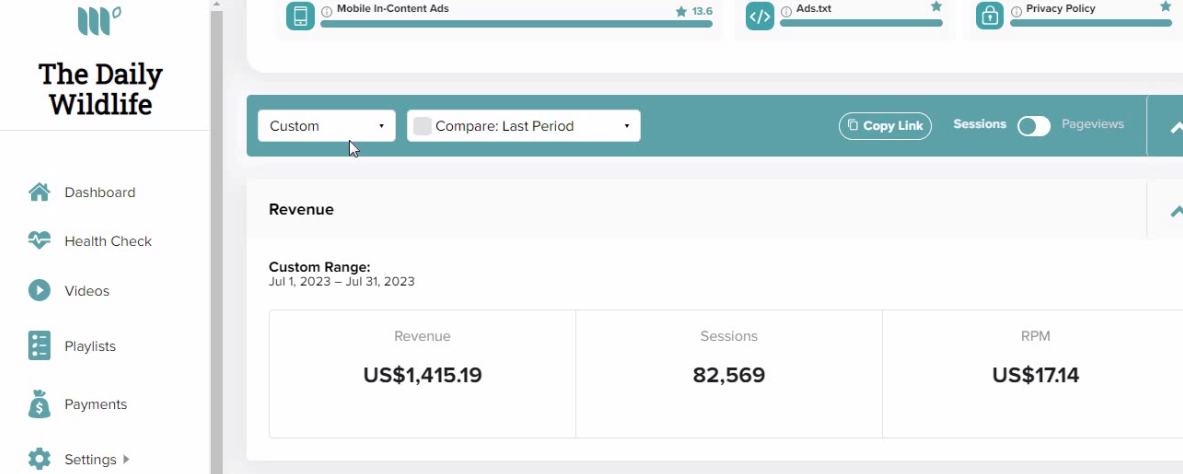Open the Custom date range dropdown
The image size is (1183, 474).
(x=327, y=126)
